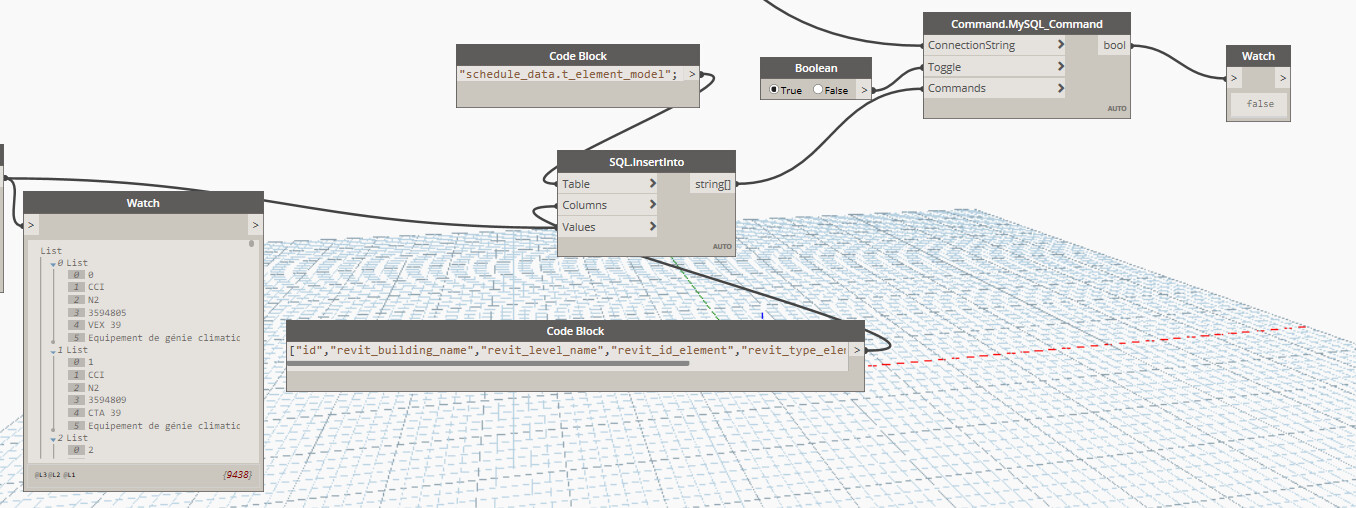Click 'CCI' entry under 1 List
This screenshot has width=1356, height=508.
click(x=96, y=375)
